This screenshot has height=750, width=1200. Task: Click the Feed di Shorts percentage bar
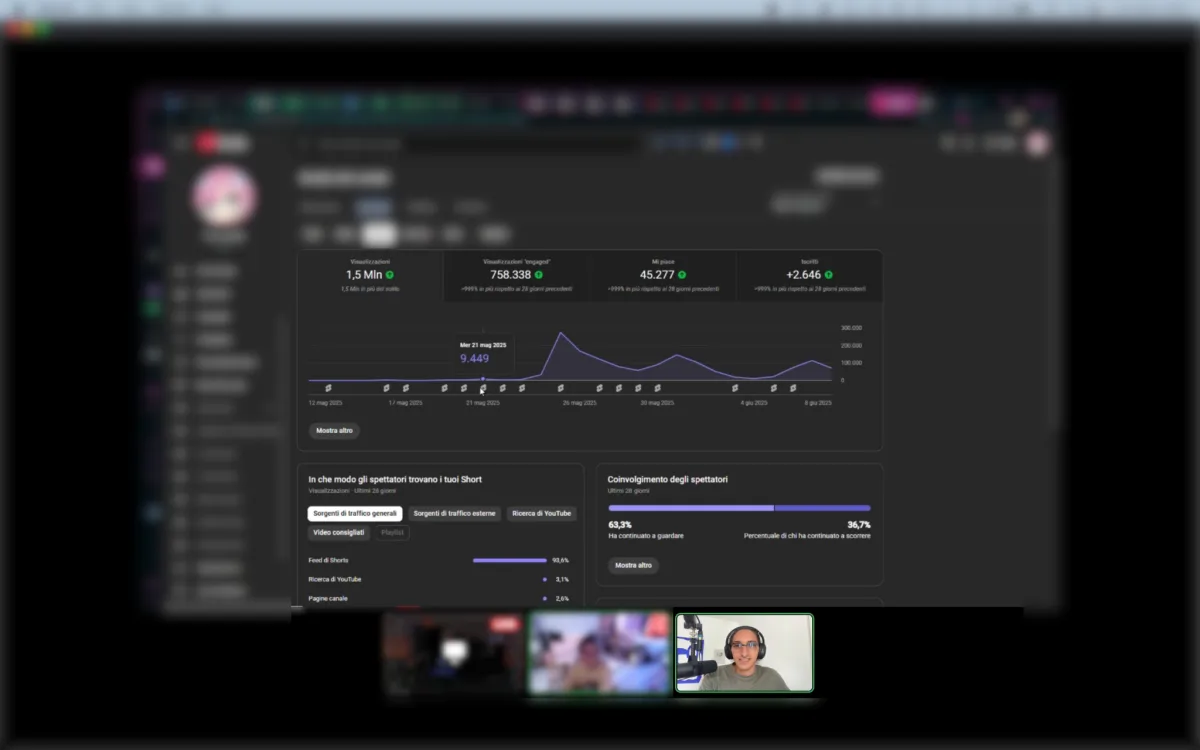click(x=510, y=560)
